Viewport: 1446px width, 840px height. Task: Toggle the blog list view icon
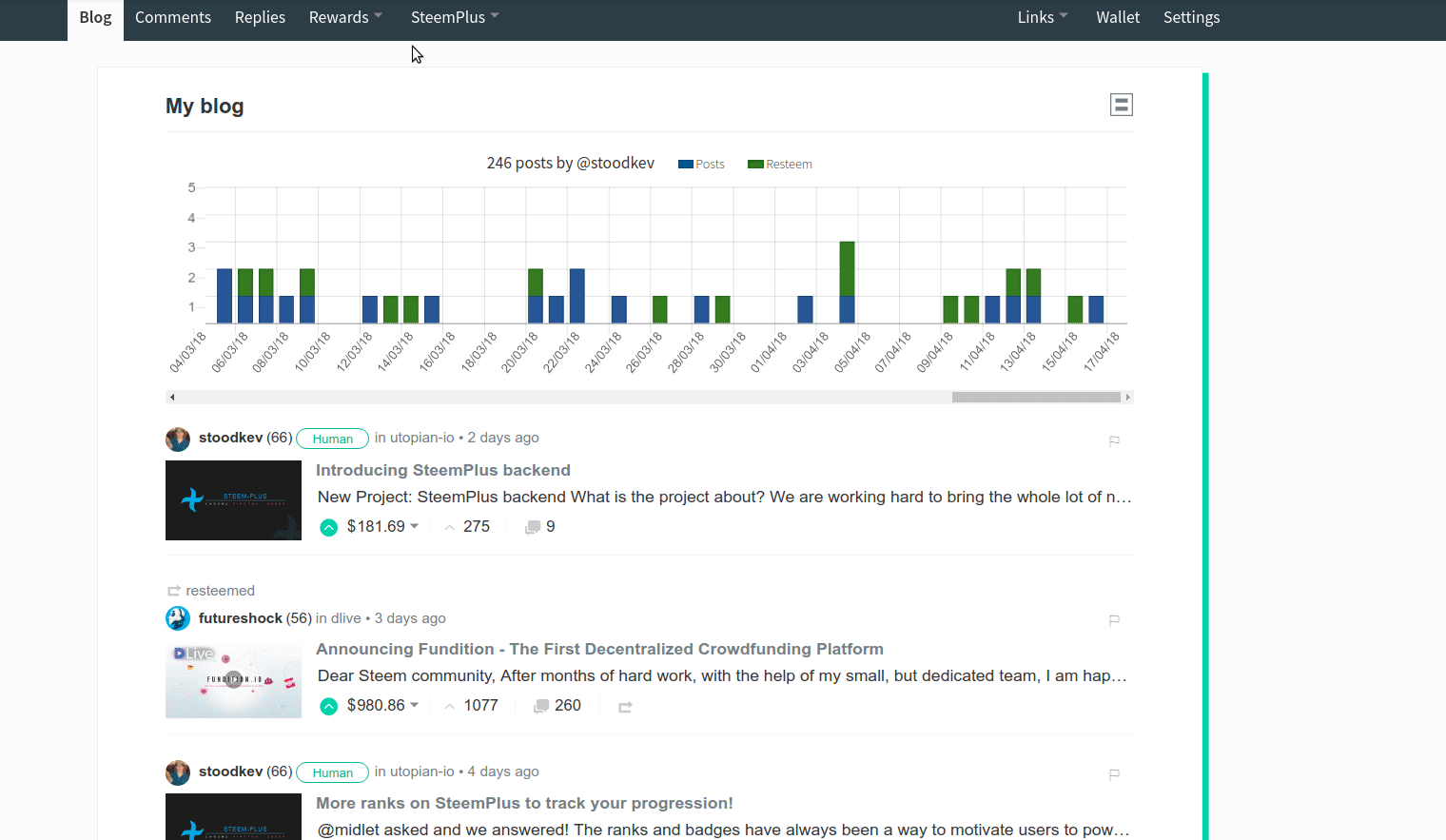tap(1122, 105)
